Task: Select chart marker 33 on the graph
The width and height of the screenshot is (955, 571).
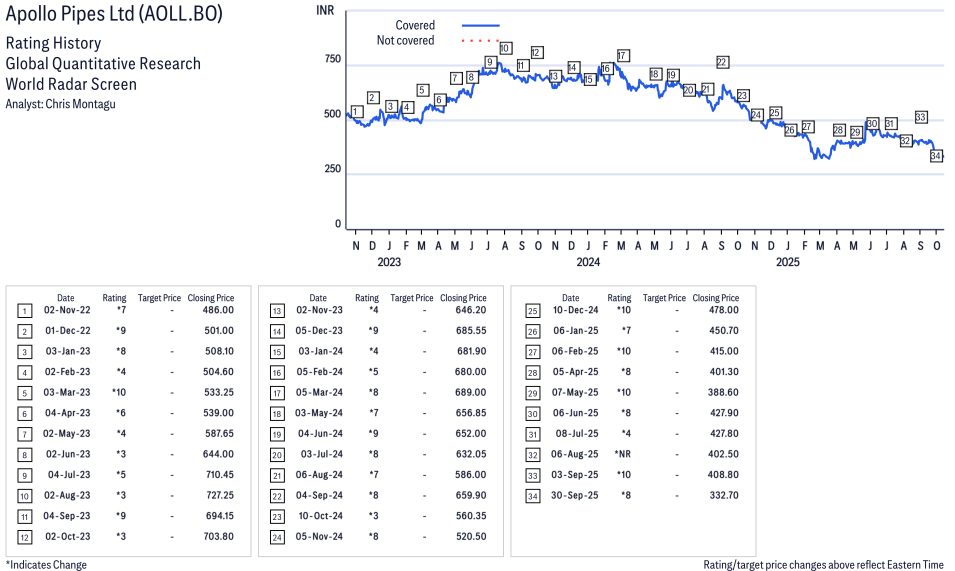Action: click(921, 117)
